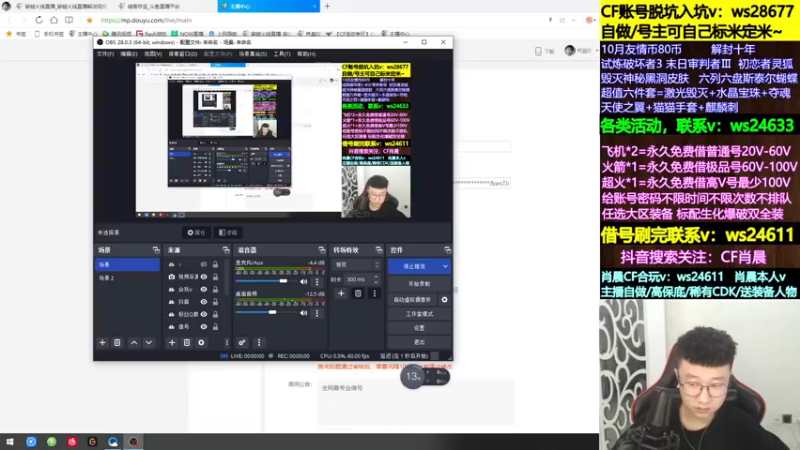Screen dimensions: 800x450
Task: Remove transition with the Scene Transitions trash icon
Action: pyautogui.click(x=358, y=293)
